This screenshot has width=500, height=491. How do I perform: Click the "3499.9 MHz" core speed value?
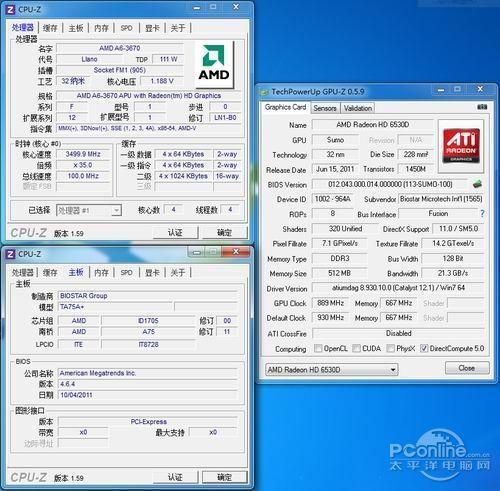coord(83,154)
